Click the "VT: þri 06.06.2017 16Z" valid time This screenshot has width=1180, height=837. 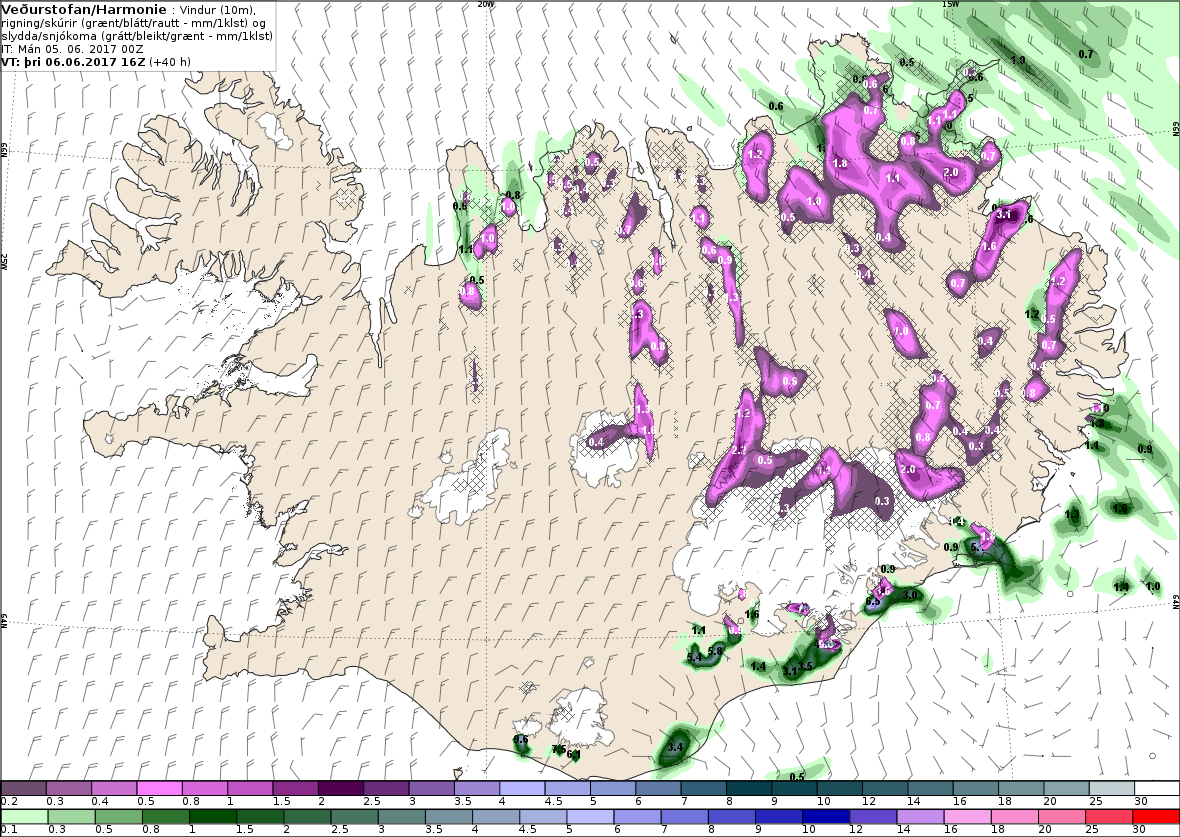click(75, 62)
